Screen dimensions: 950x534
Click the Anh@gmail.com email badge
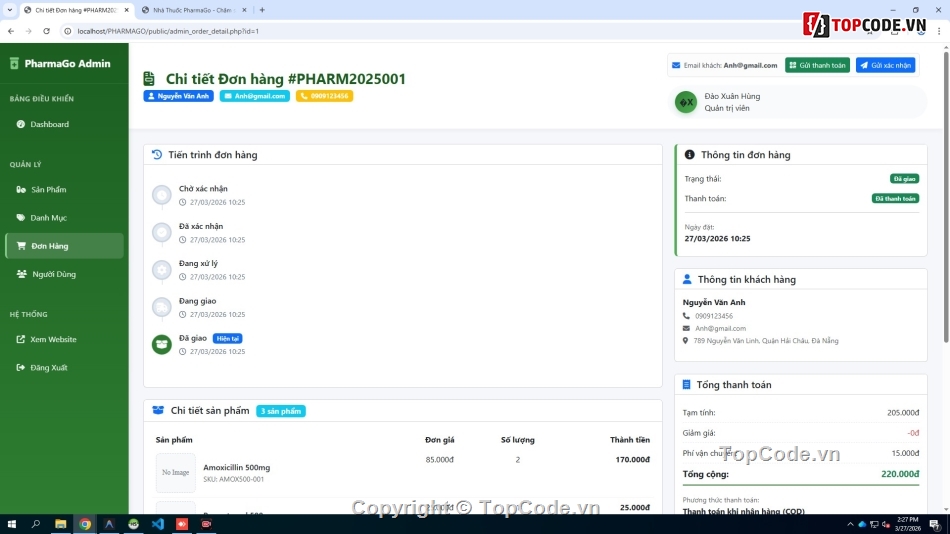(254, 96)
